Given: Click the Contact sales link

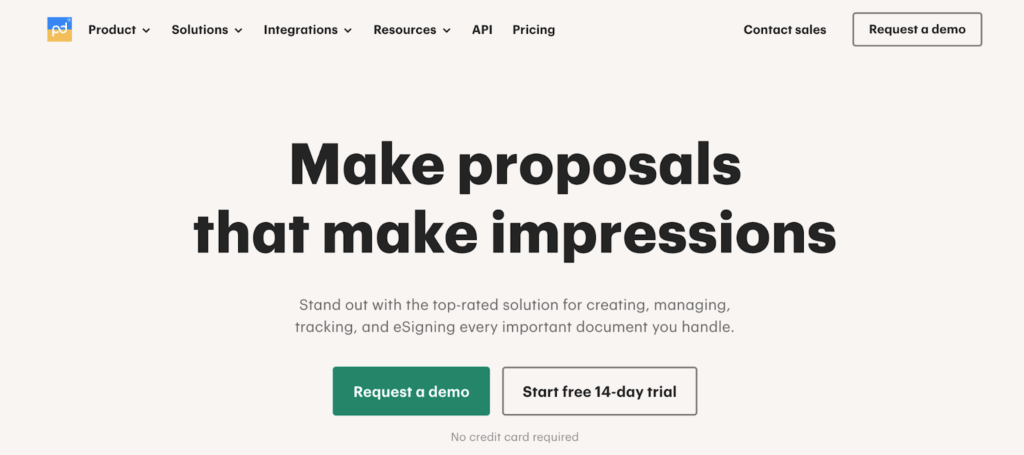Looking at the screenshot, I should pyautogui.click(x=785, y=30).
